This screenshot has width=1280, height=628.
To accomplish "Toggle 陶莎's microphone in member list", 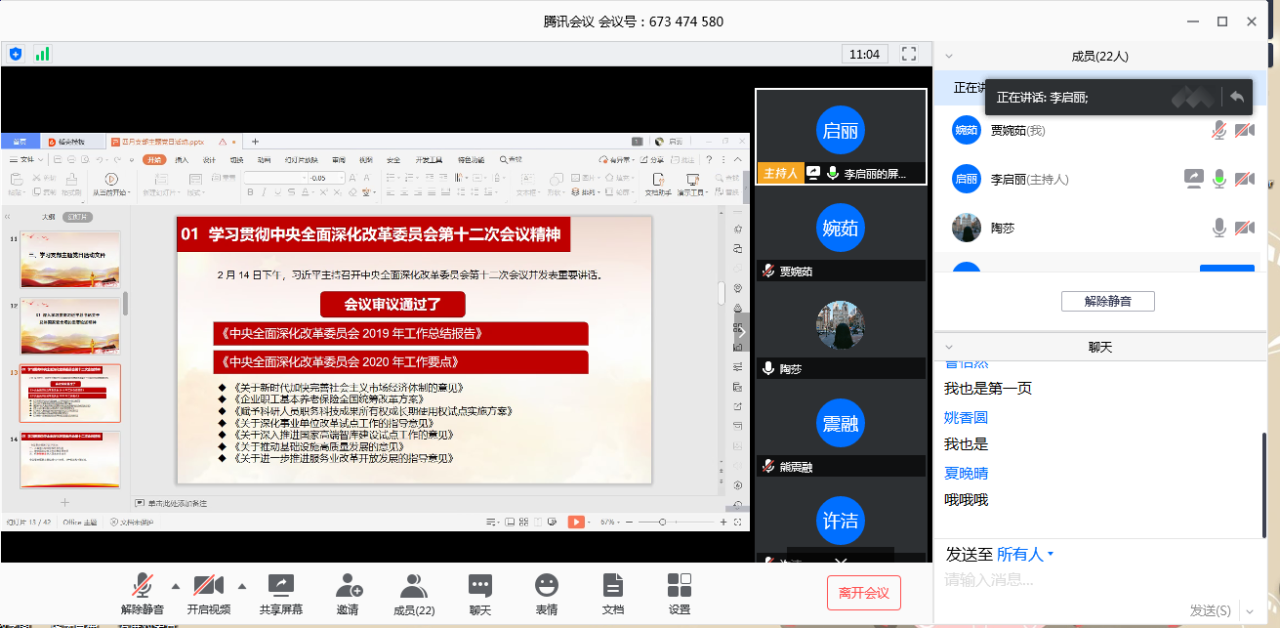I will coord(1219,228).
